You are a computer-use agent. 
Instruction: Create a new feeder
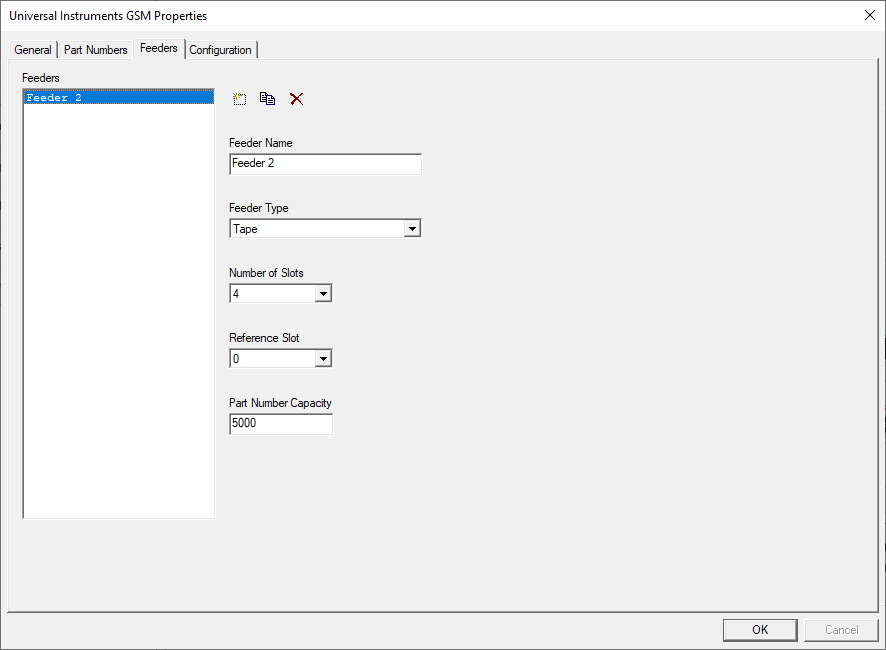tap(239, 98)
